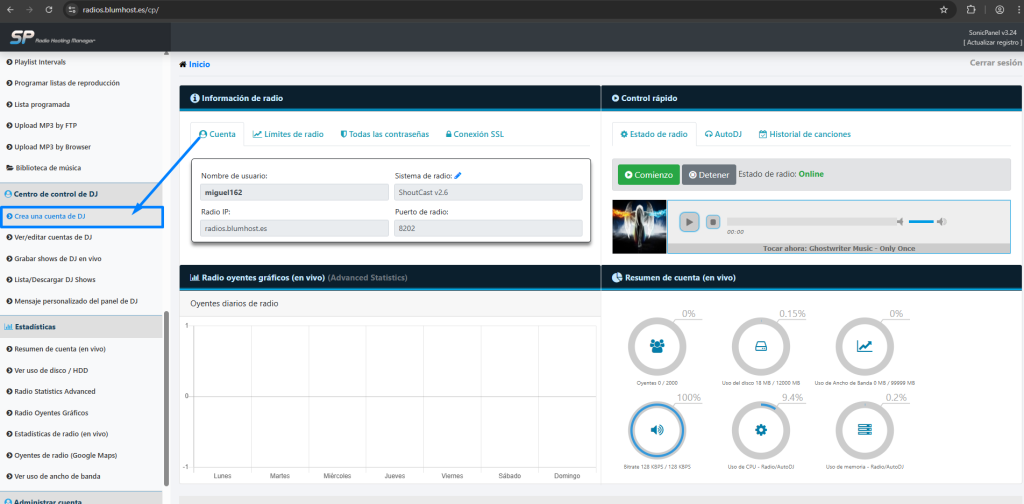Viewport: 1024px width, 504px height.
Task: Click the Cerrar sesión link
Action: 995,63
